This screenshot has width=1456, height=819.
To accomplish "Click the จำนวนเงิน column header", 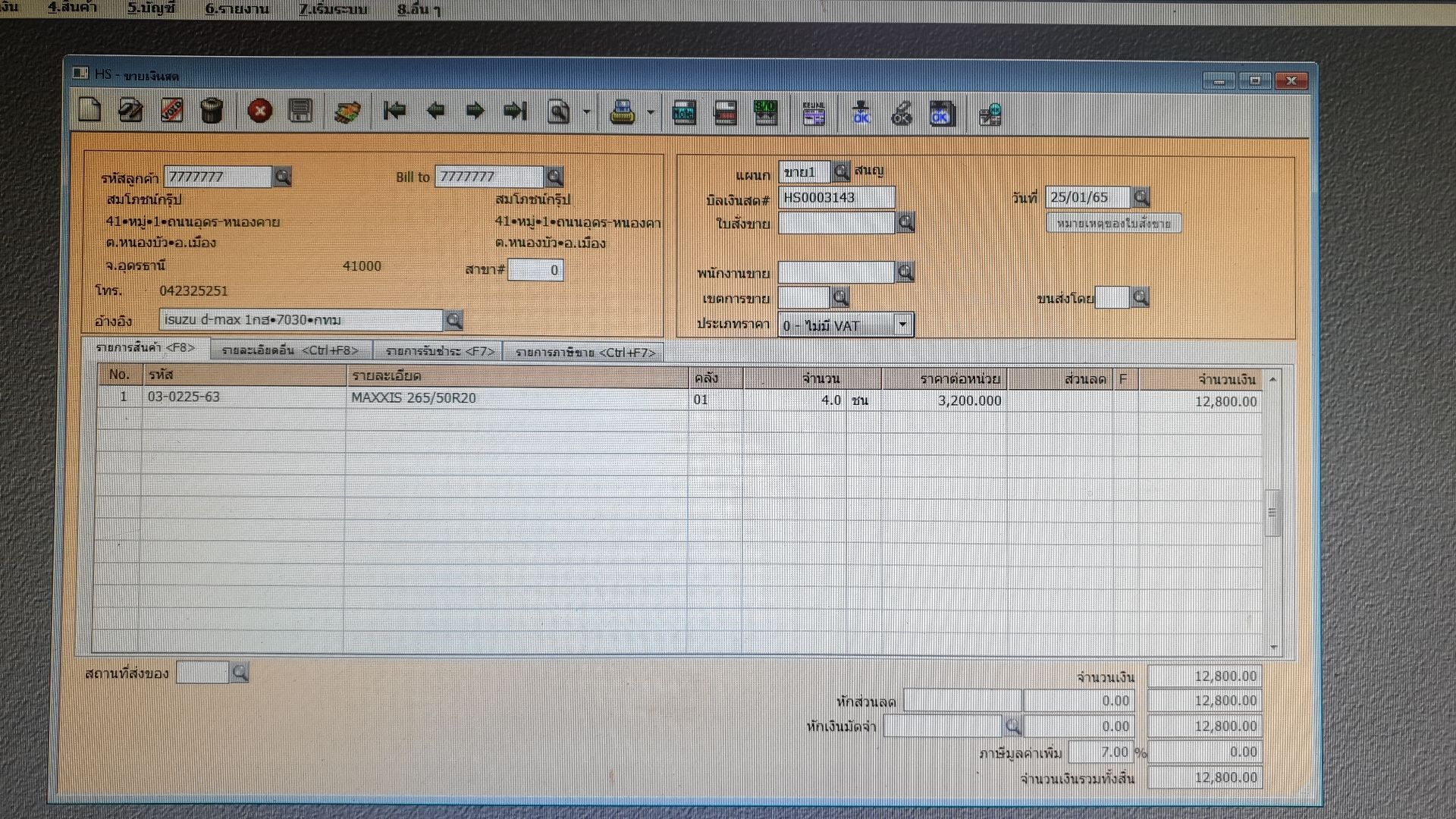I will coord(1200,379).
